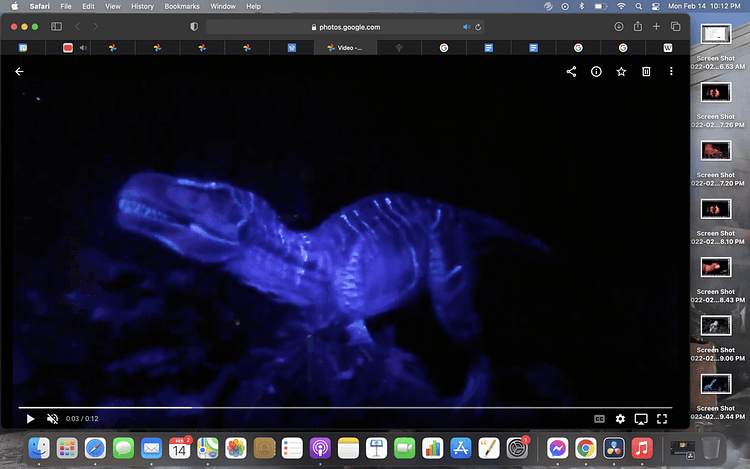
Task: Open Google Chrome from the Dock
Action: tap(586, 448)
